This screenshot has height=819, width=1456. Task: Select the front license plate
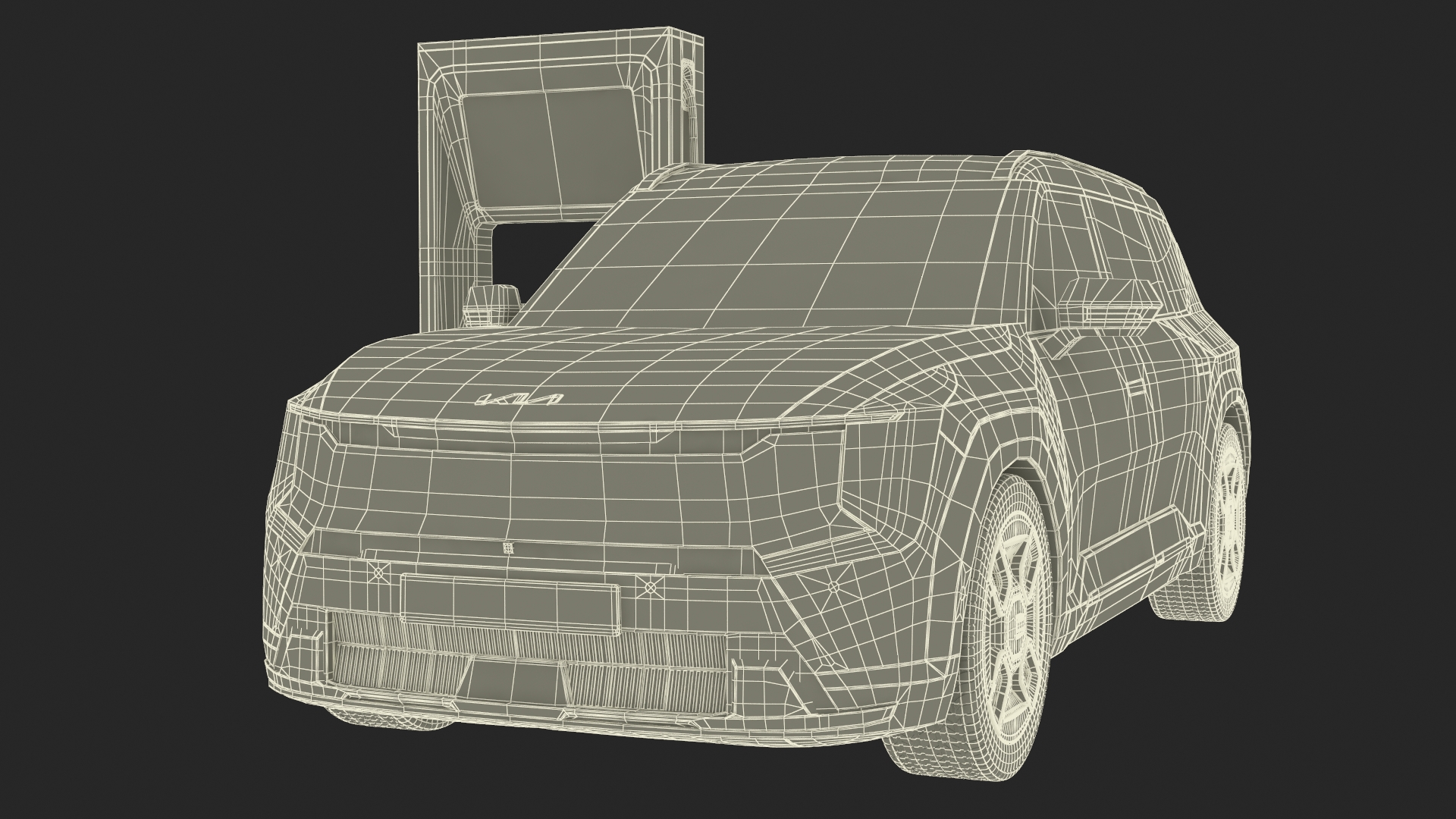click(510, 604)
